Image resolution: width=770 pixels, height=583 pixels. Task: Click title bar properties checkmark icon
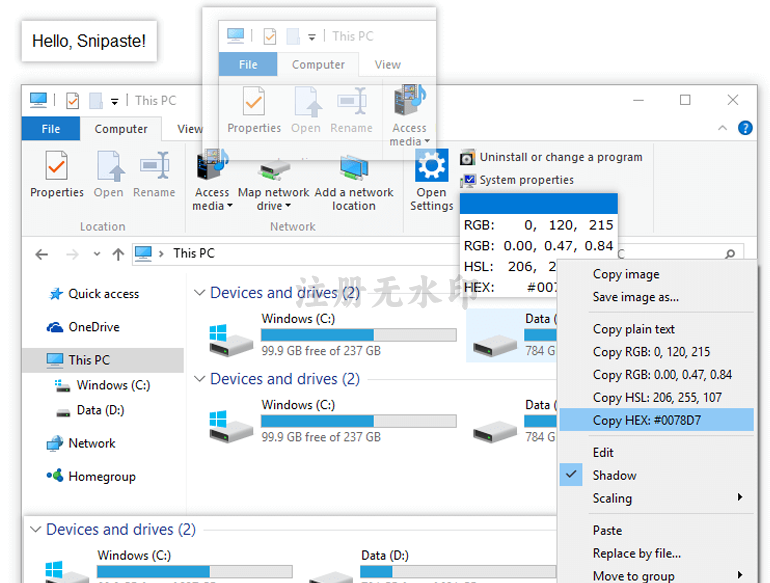coord(73,101)
